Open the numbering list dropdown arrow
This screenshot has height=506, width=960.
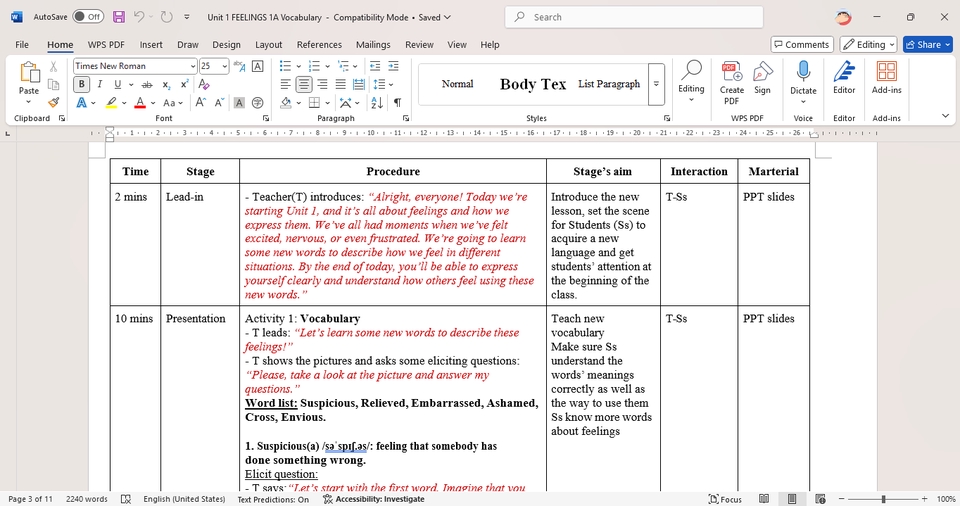point(328,66)
